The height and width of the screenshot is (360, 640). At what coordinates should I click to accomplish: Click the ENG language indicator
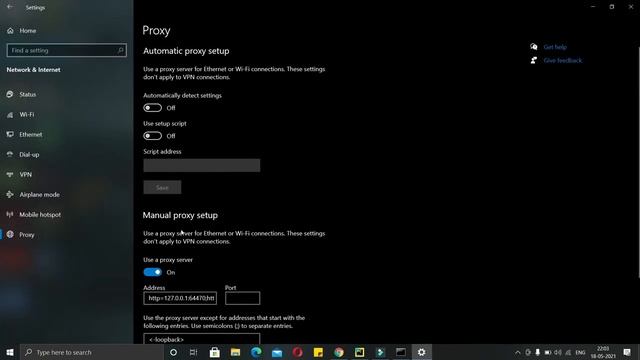pyautogui.click(x=580, y=352)
